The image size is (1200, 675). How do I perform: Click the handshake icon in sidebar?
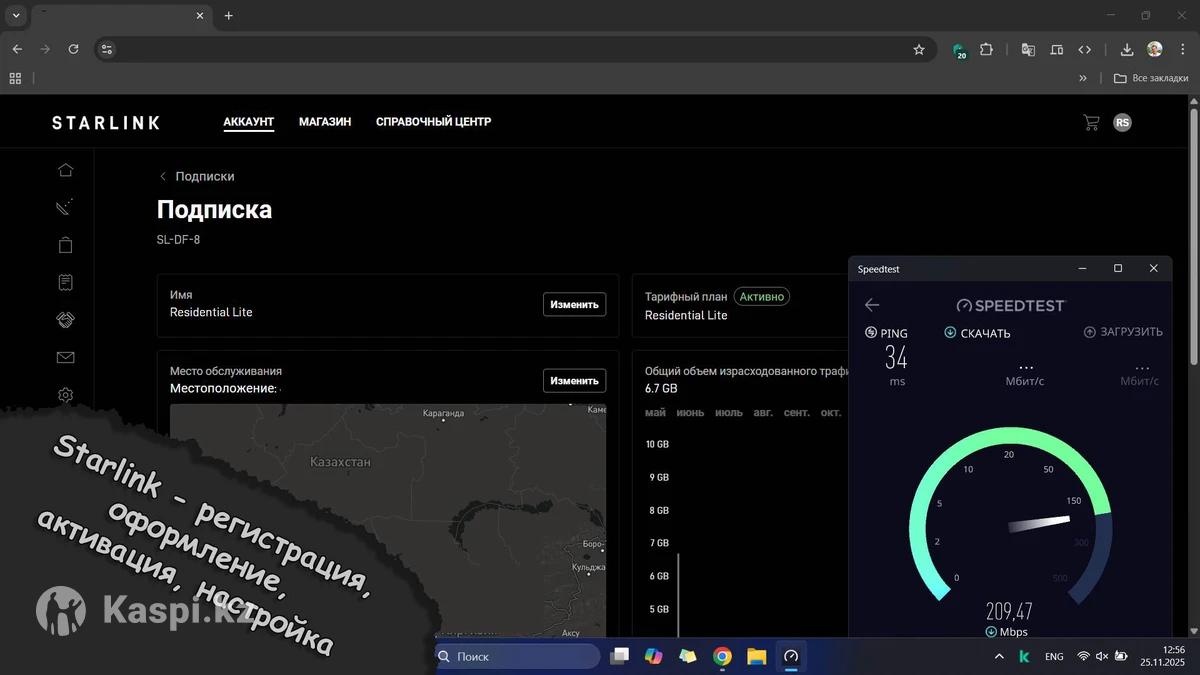coord(65,320)
